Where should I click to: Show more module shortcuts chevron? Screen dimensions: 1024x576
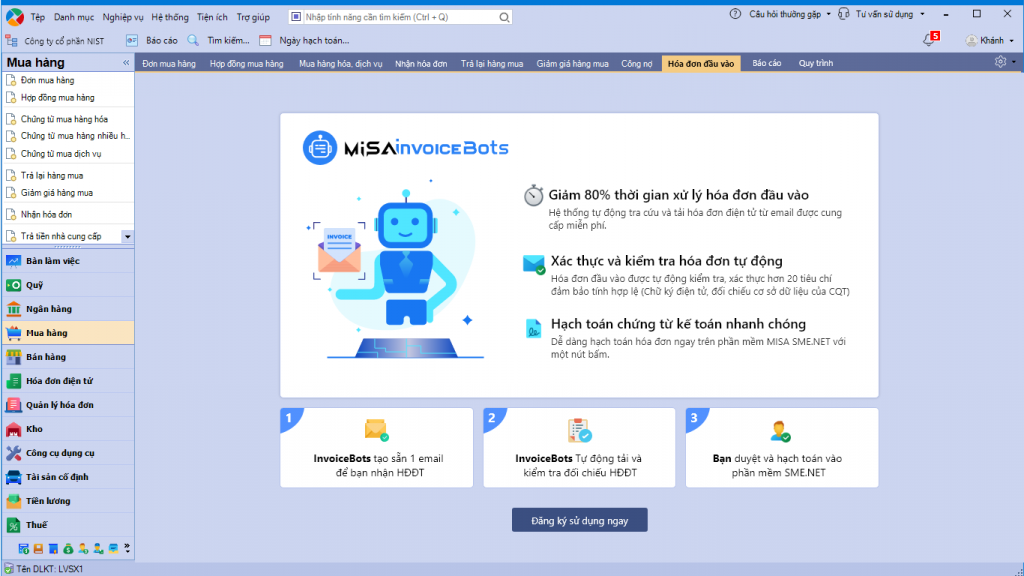(127, 549)
